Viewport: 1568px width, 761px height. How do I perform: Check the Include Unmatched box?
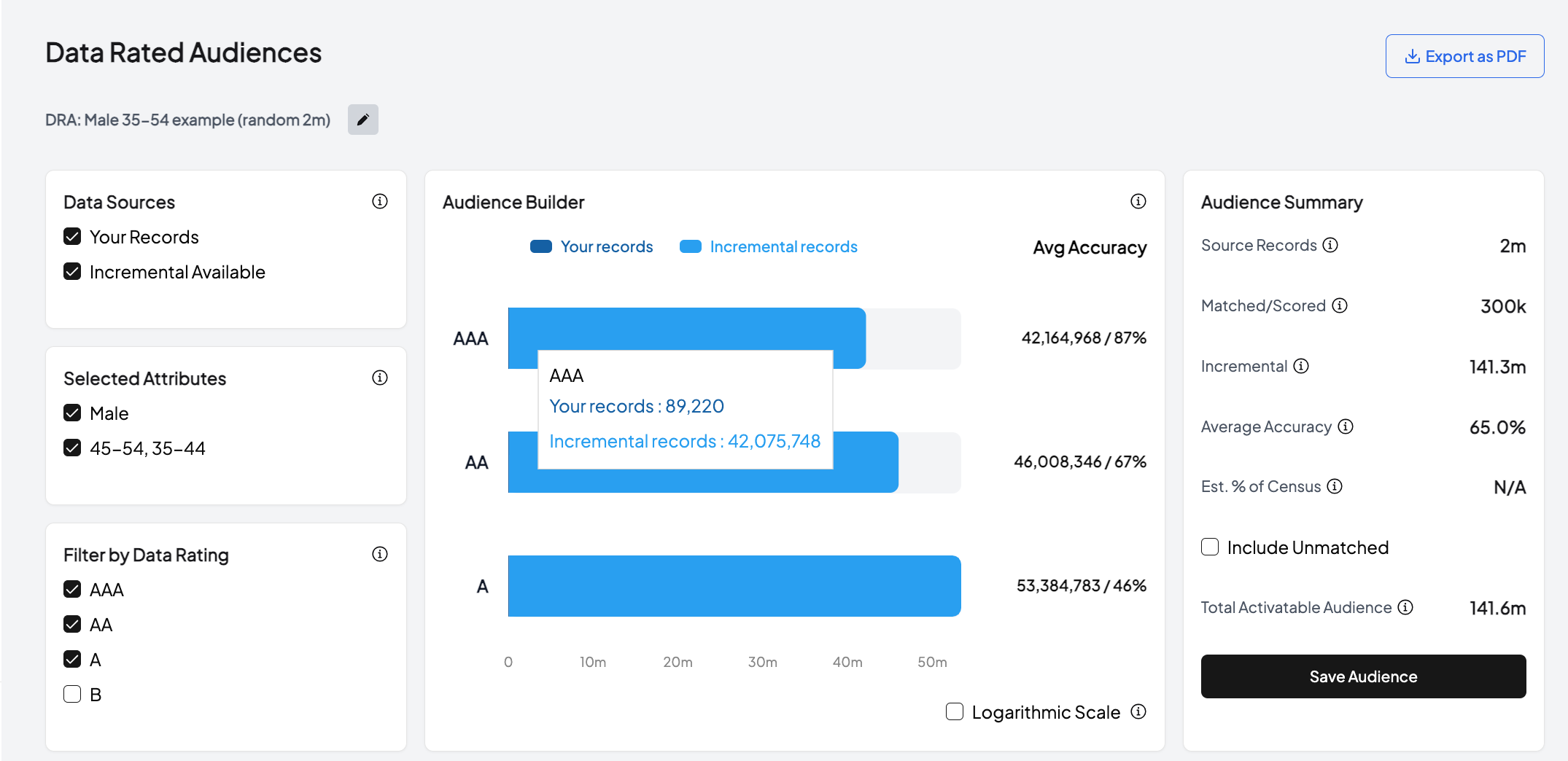tap(1210, 547)
